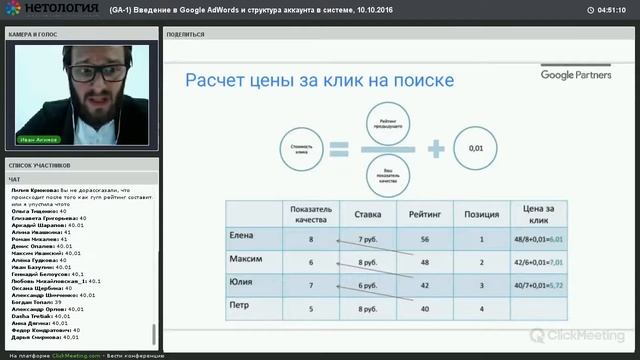640x360 pixels.
Task: Click position 1 in Елена row
Action: (482, 239)
